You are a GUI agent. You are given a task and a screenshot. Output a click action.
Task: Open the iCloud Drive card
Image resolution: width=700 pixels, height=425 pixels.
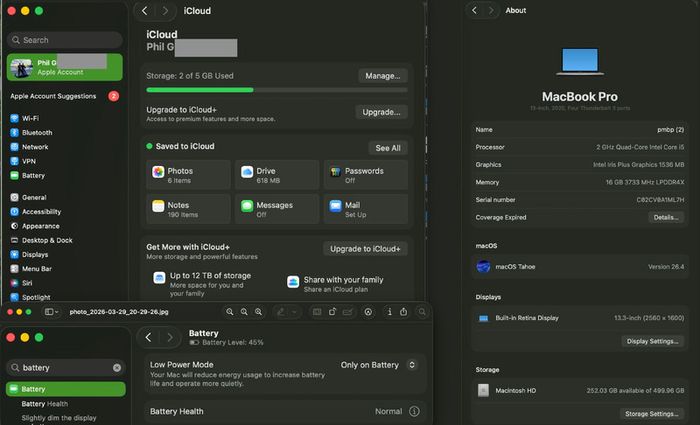coord(277,175)
